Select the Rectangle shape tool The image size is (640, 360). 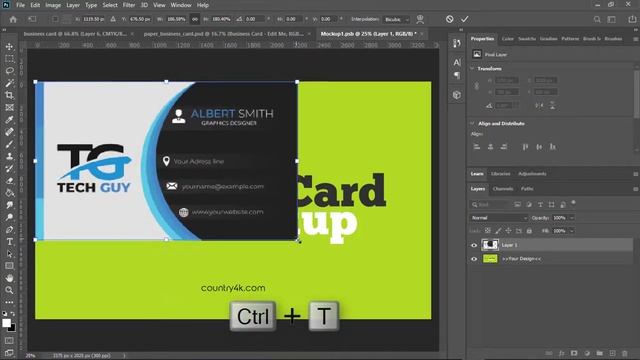coord(9,266)
